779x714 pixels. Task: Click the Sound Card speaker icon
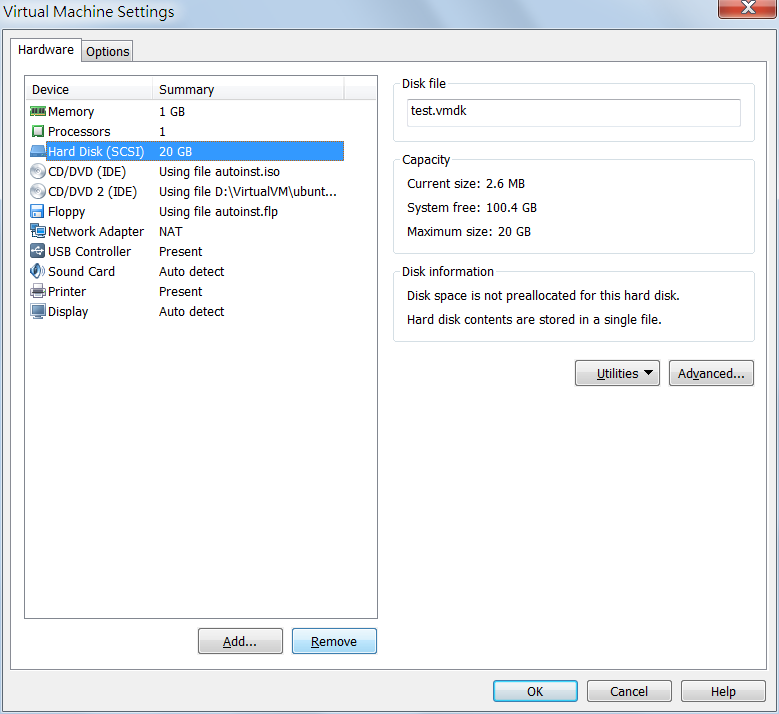click(x=38, y=271)
